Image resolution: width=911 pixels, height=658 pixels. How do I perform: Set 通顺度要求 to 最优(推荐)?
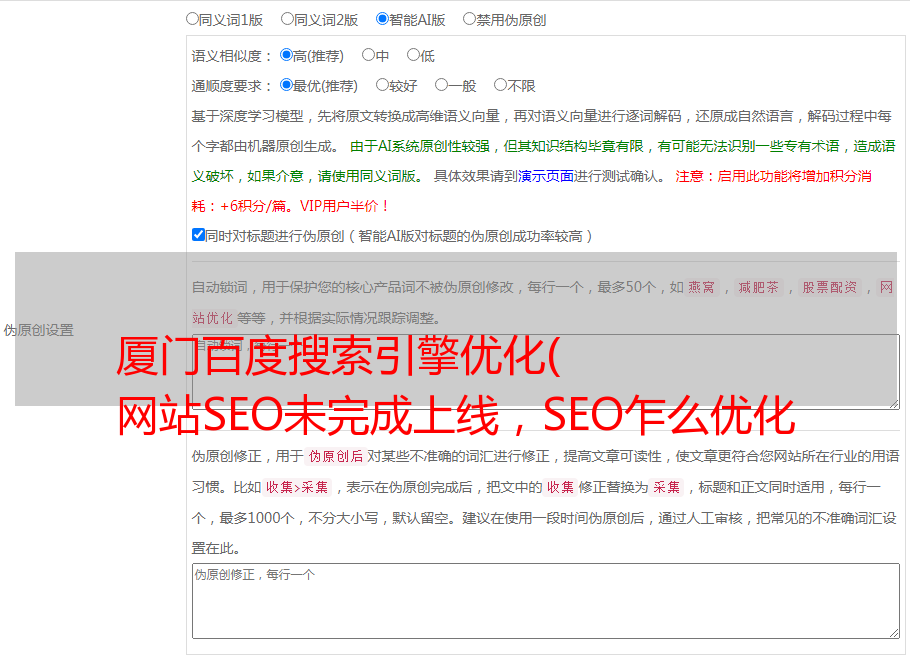coord(286,85)
